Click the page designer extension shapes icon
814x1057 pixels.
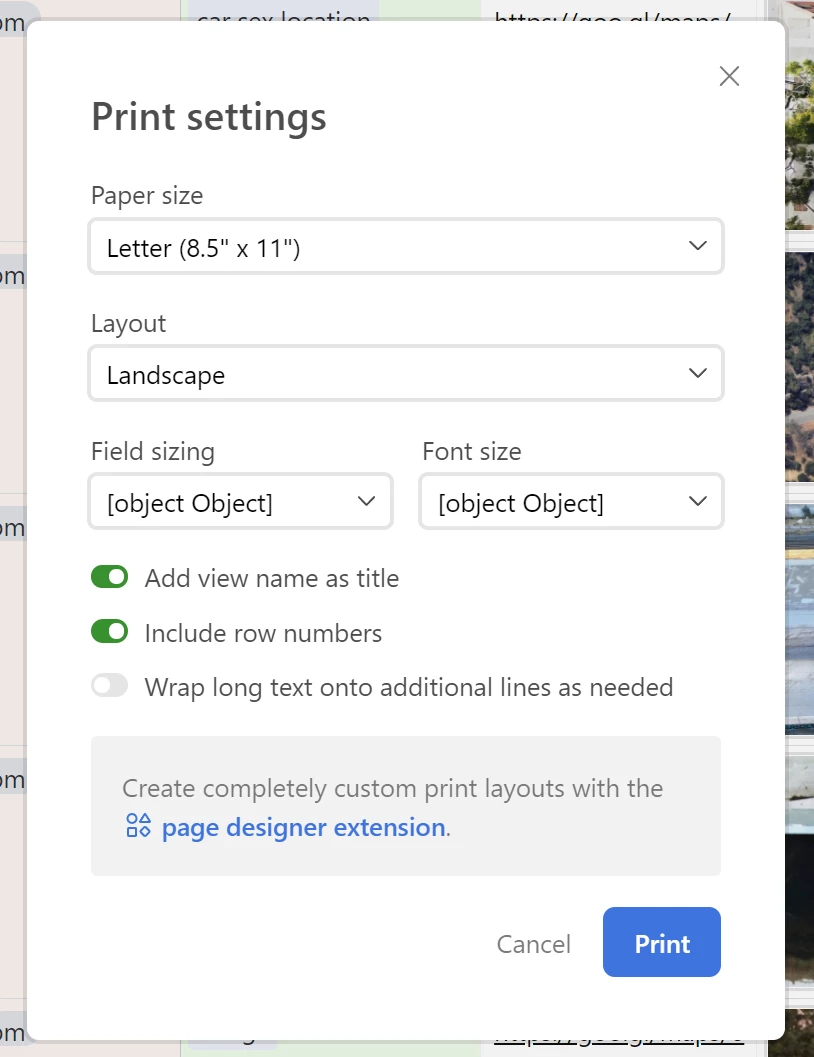(138, 826)
